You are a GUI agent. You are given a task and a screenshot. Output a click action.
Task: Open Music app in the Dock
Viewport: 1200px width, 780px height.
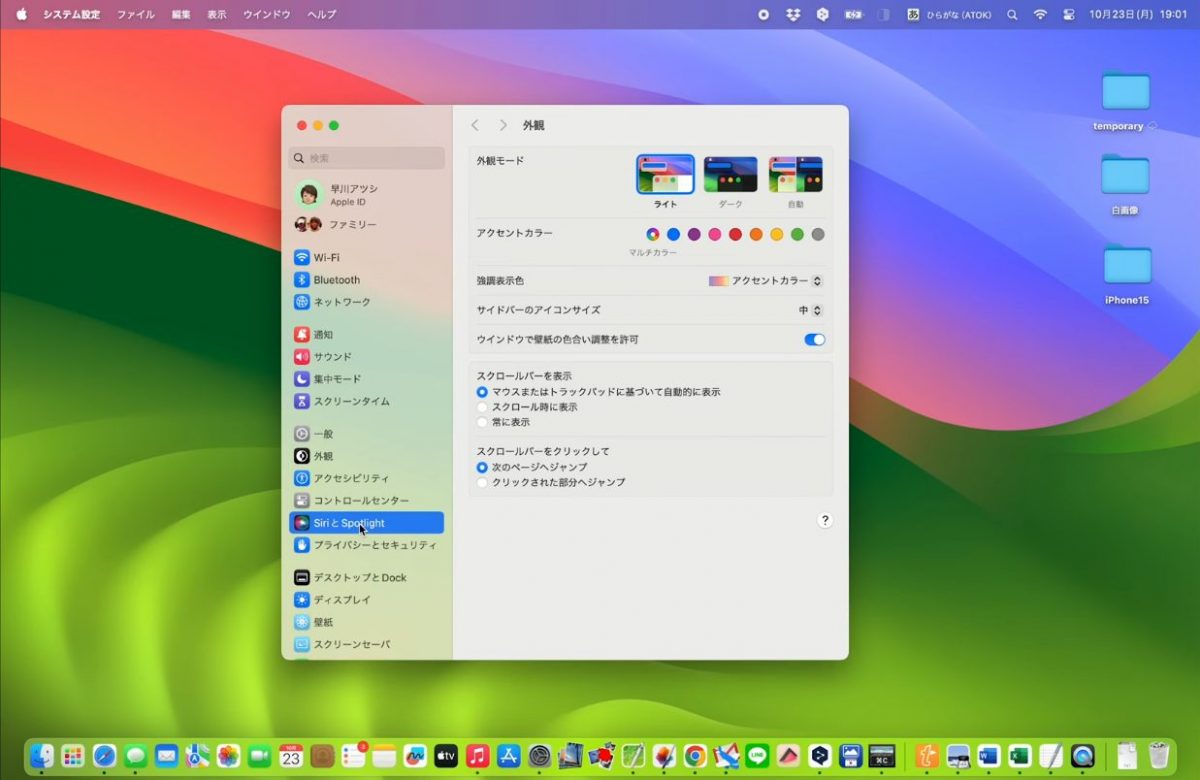click(477, 756)
